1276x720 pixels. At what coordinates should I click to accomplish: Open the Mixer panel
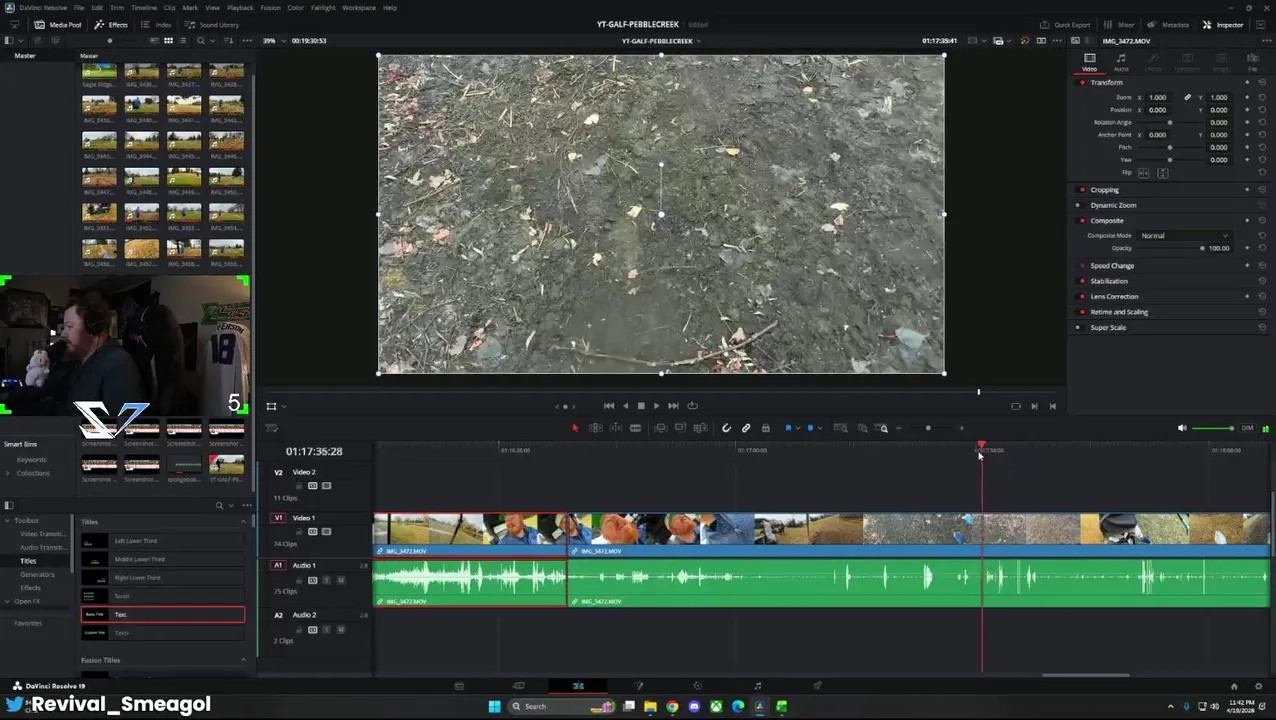pos(1121,25)
